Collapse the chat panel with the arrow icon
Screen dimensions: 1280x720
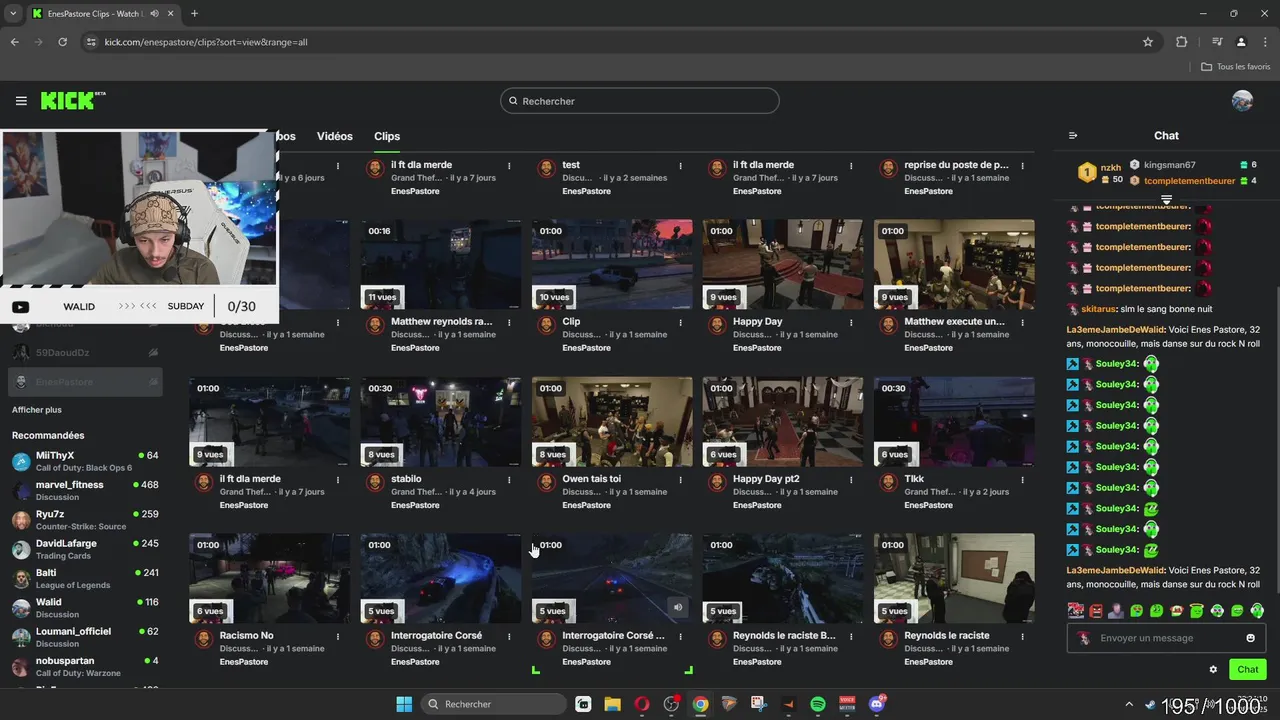(x=1073, y=136)
